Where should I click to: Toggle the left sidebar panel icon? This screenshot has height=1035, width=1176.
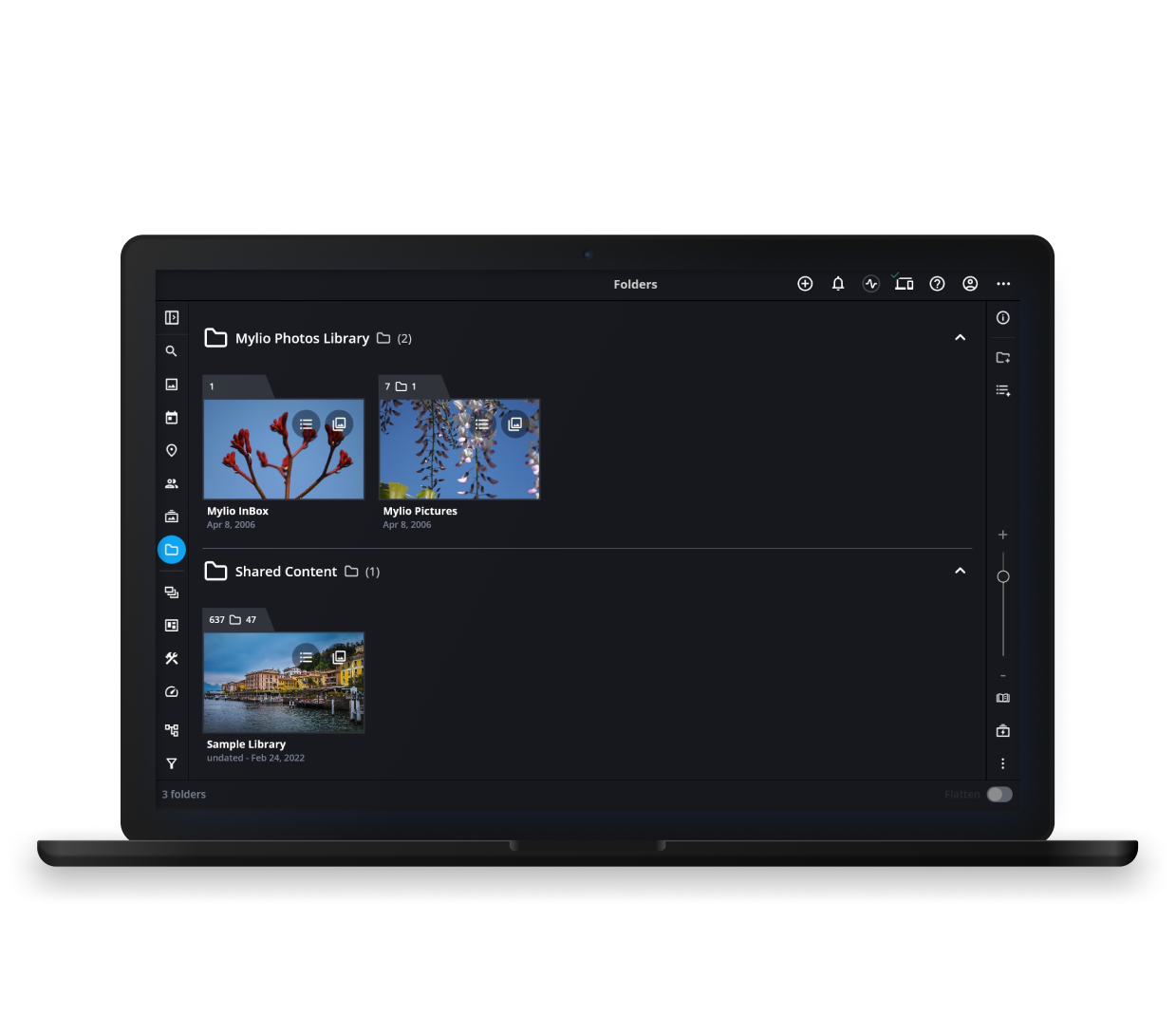172,318
